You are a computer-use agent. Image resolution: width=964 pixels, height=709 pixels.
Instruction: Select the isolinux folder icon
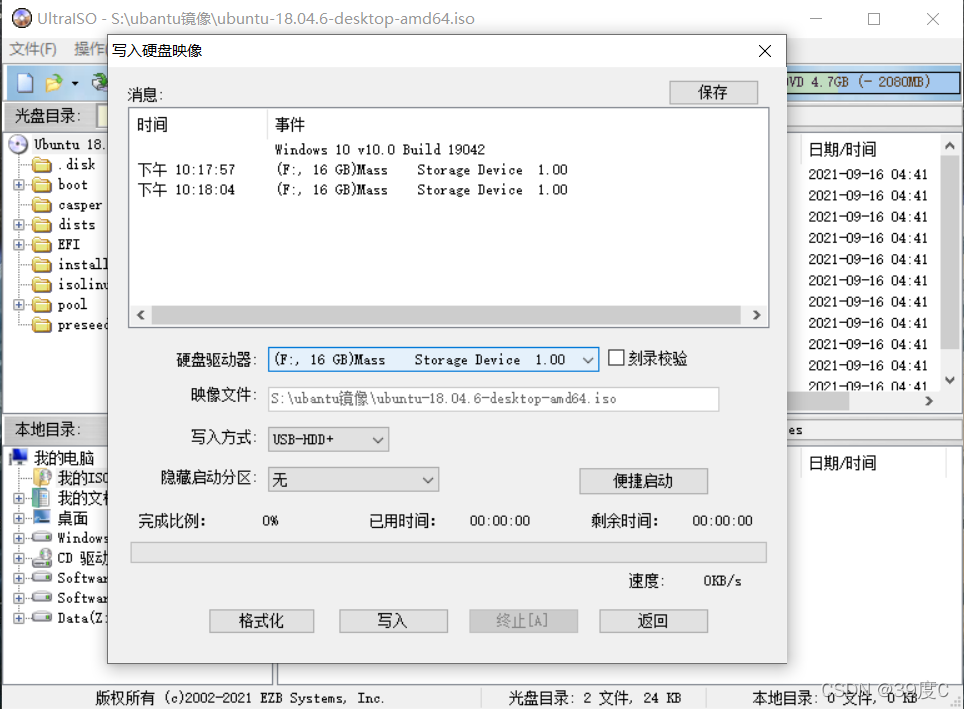point(42,285)
